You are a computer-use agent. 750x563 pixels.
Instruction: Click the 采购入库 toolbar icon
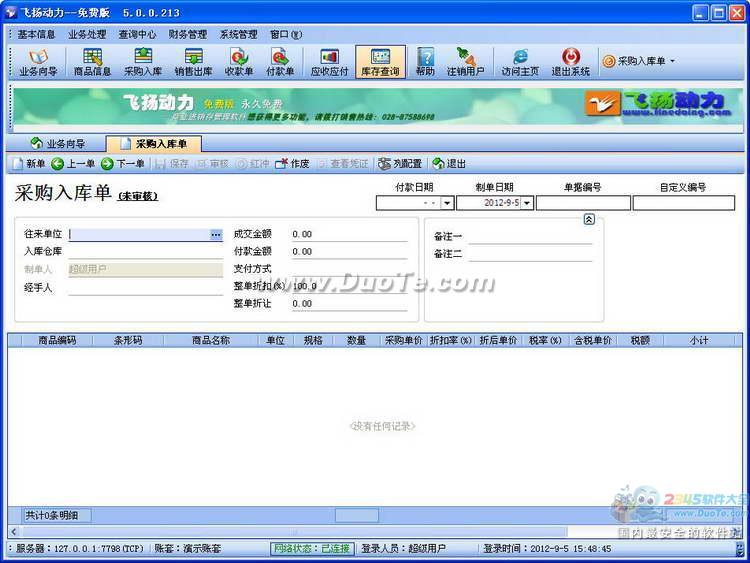(143, 62)
